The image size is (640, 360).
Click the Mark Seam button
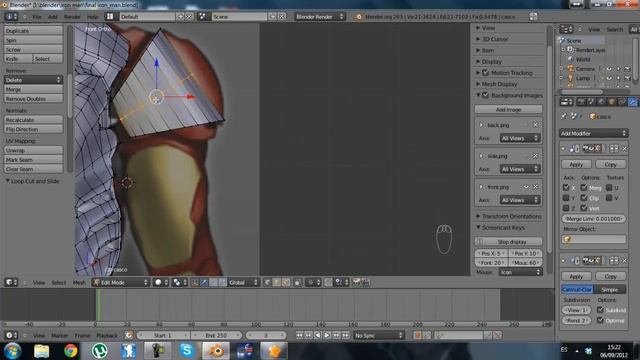pos(33,160)
